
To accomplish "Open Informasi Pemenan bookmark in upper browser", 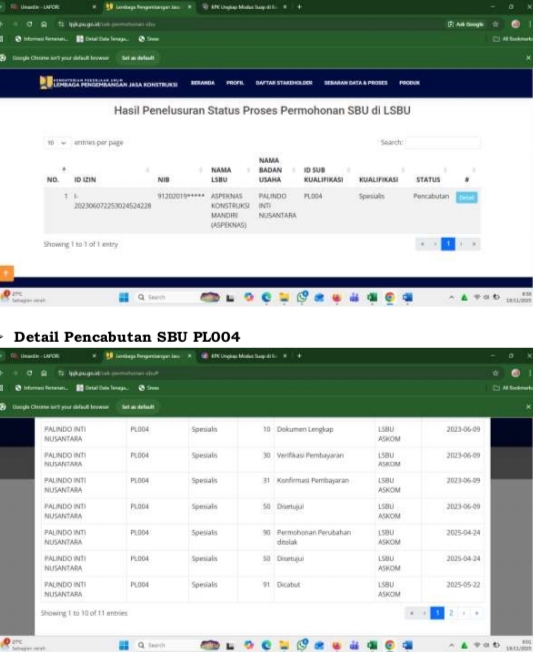I will 41,39.
